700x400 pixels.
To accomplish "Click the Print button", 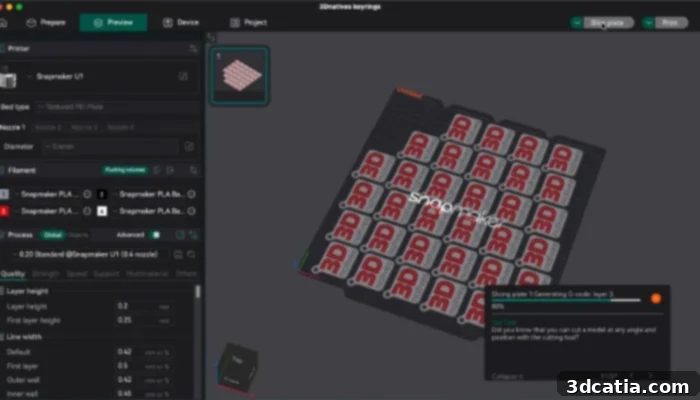I will click(x=671, y=22).
